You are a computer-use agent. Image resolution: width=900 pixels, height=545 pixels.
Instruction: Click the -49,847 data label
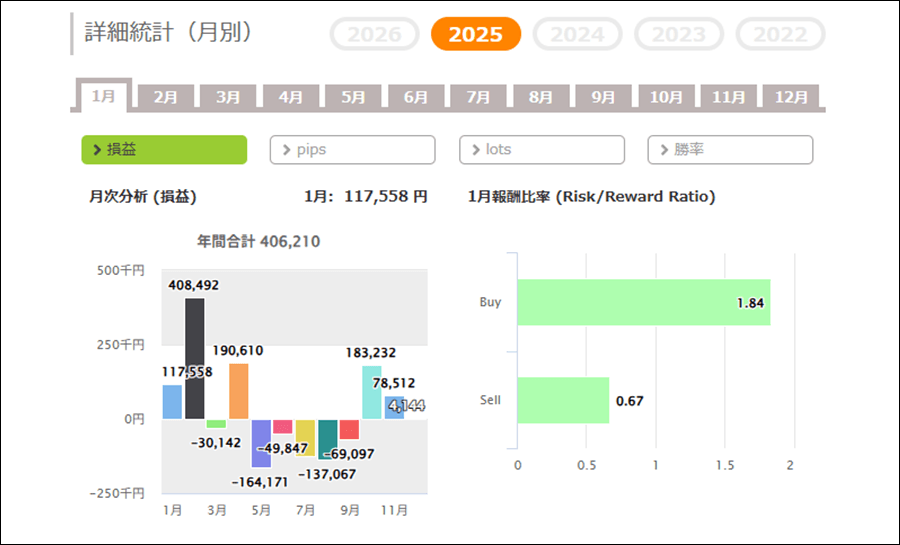pyautogui.click(x=282, y=449)
